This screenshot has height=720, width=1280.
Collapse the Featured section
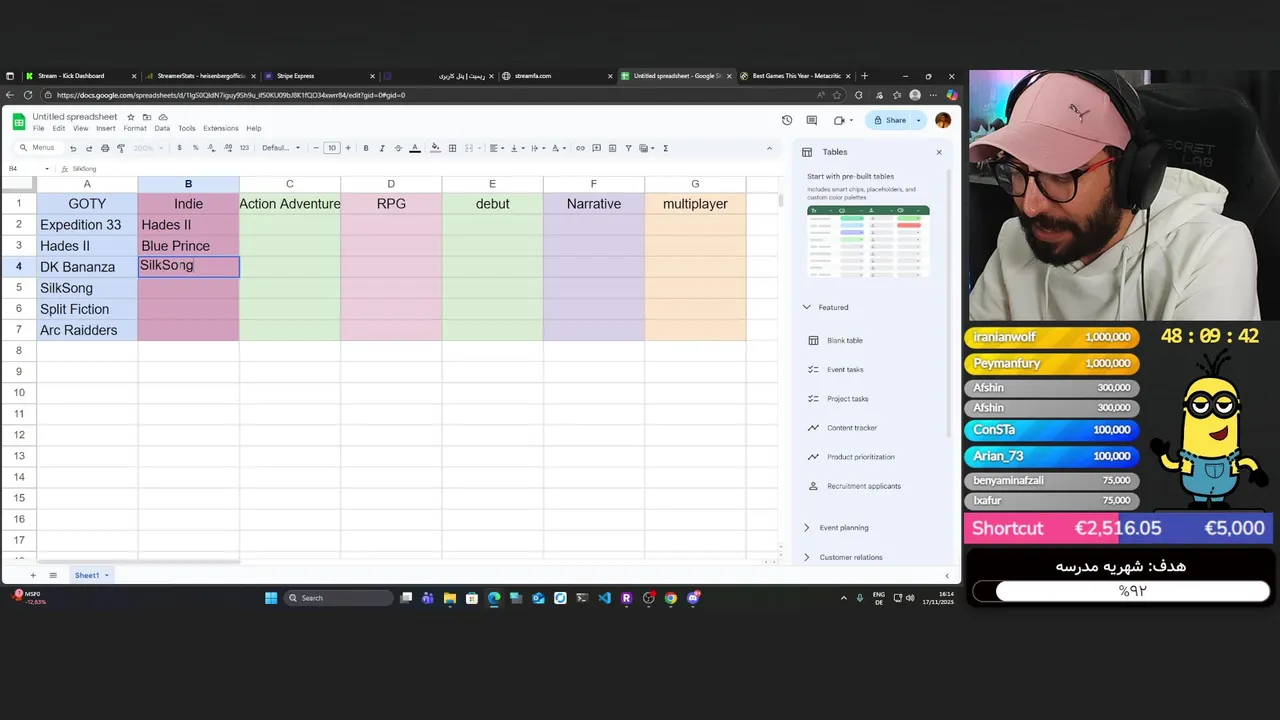[x=807, y=307]
